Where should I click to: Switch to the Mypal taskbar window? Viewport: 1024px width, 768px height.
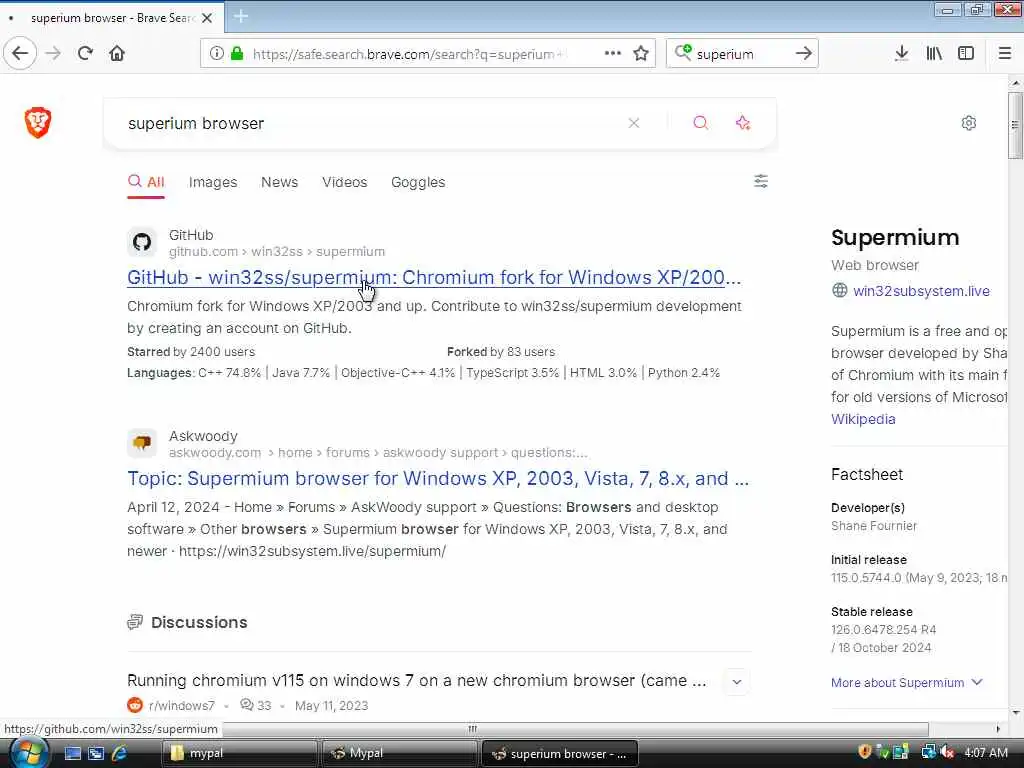[x=400, y=753]
